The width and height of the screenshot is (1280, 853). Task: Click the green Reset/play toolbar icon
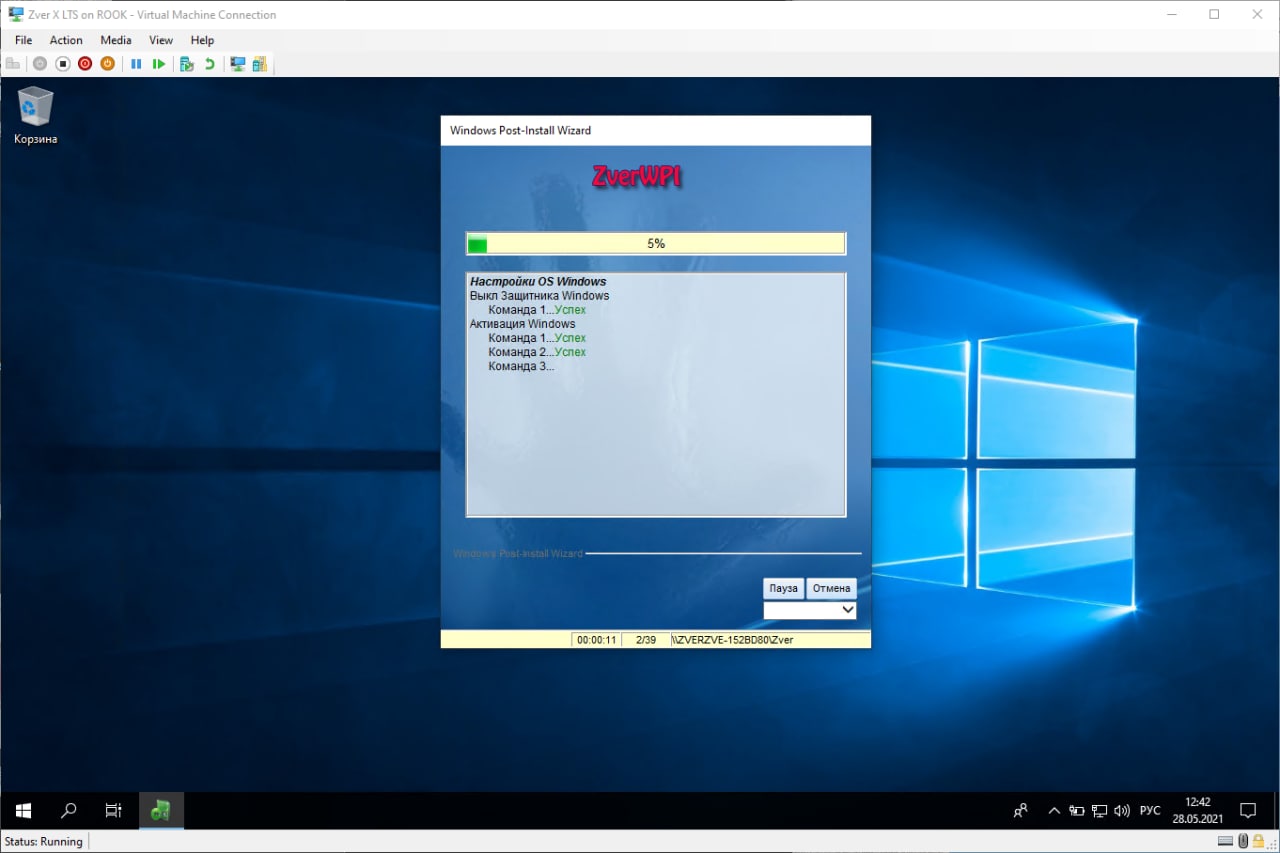pos(159,64)
